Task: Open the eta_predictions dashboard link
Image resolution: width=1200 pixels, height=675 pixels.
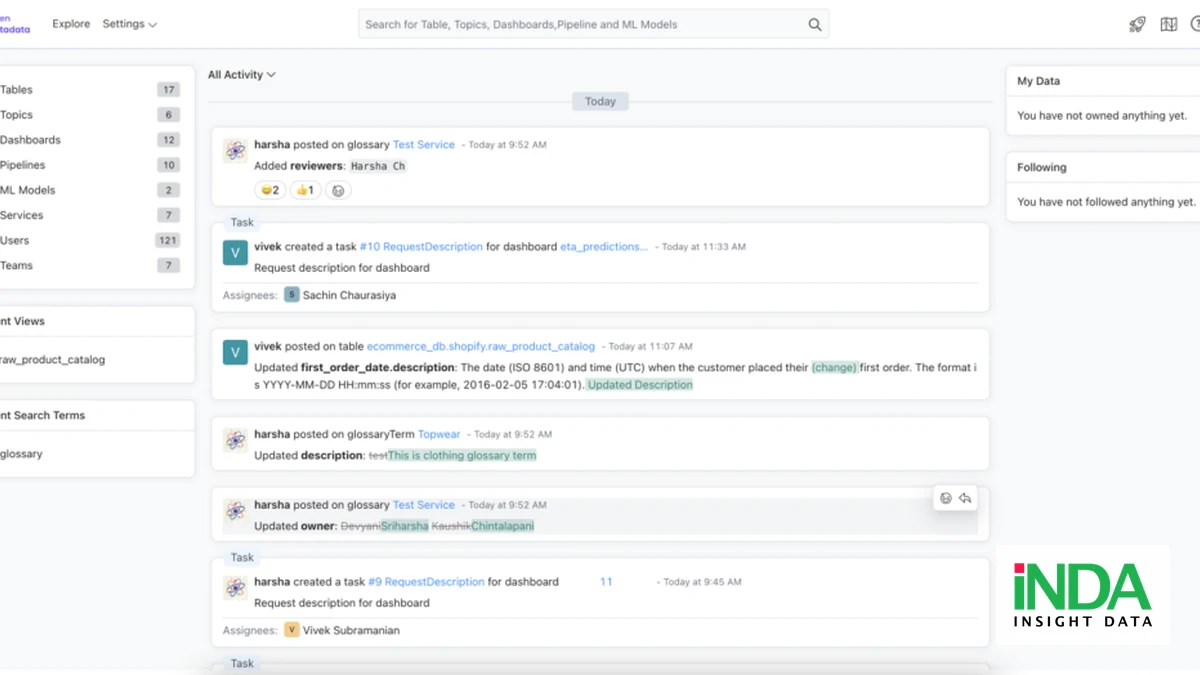Action: (604, 246)
